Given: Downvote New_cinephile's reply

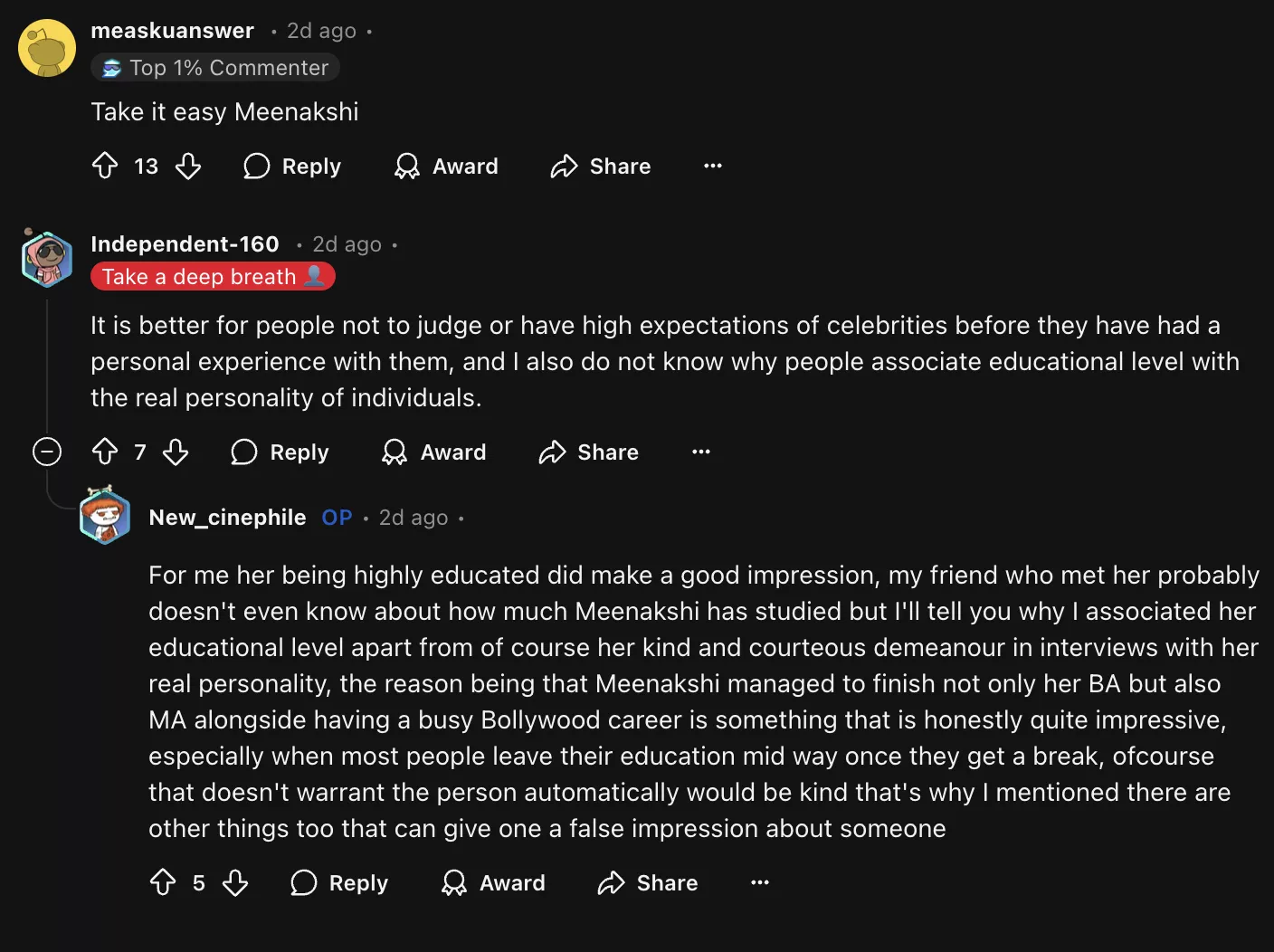Looking at the screenshot, I should [x=235, y=882].
